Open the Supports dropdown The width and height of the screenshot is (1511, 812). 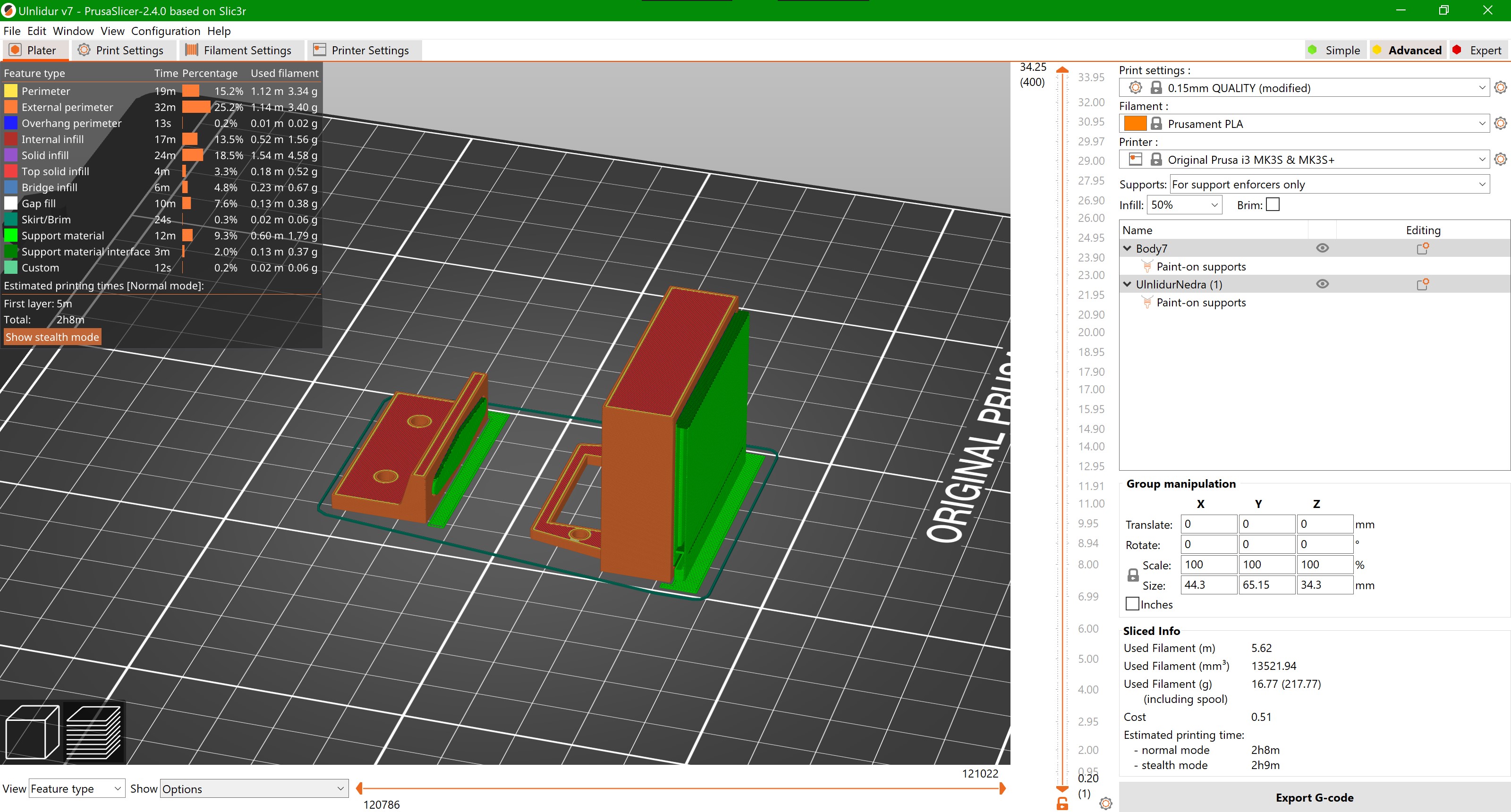[1329, 184]
